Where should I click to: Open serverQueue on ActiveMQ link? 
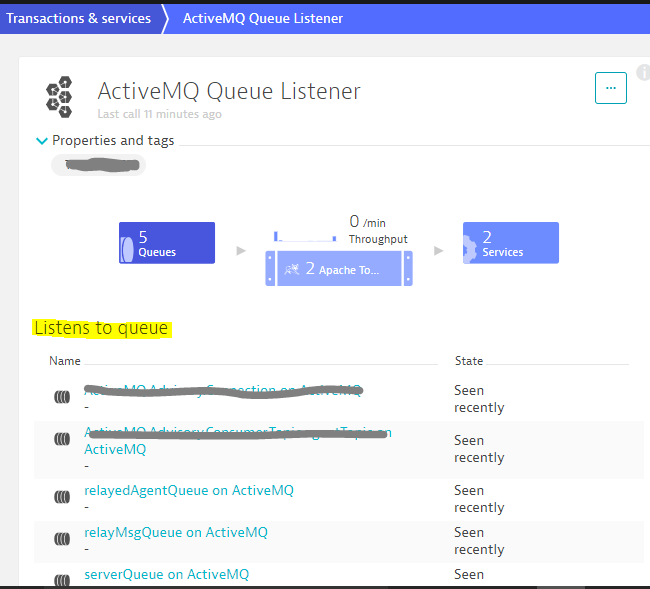coord(167,574)
